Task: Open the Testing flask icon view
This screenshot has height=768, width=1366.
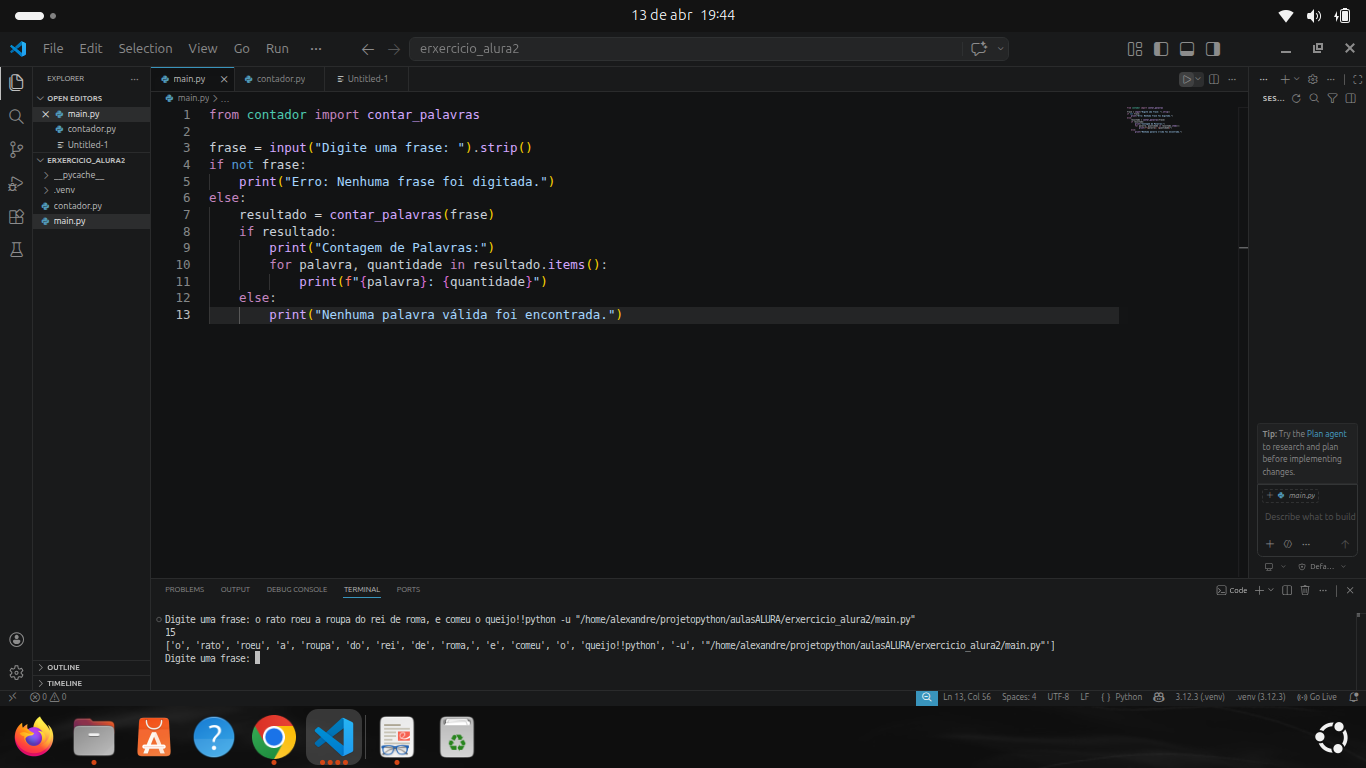Action: click(x=16, y=250)
